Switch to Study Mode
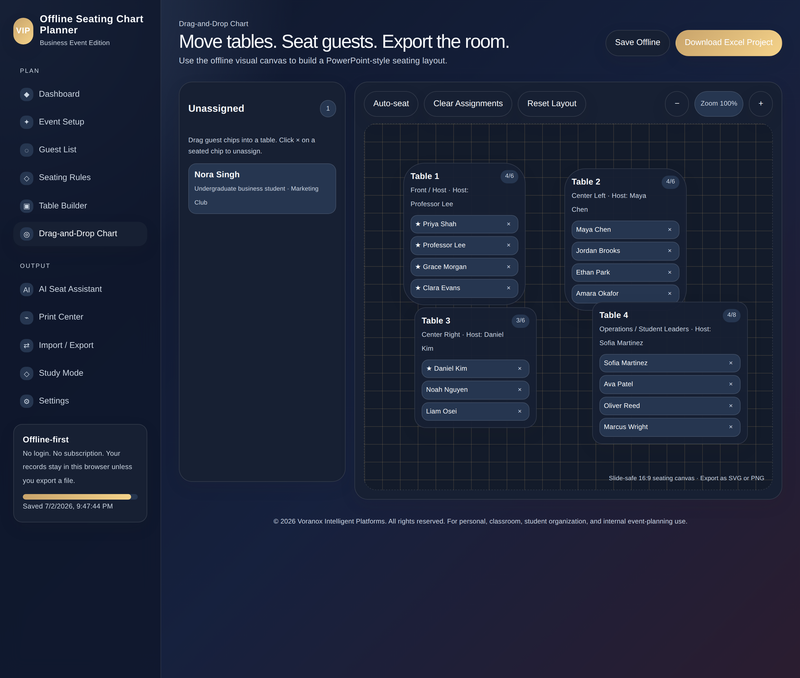The image size is (800, 678). point(80,373)
